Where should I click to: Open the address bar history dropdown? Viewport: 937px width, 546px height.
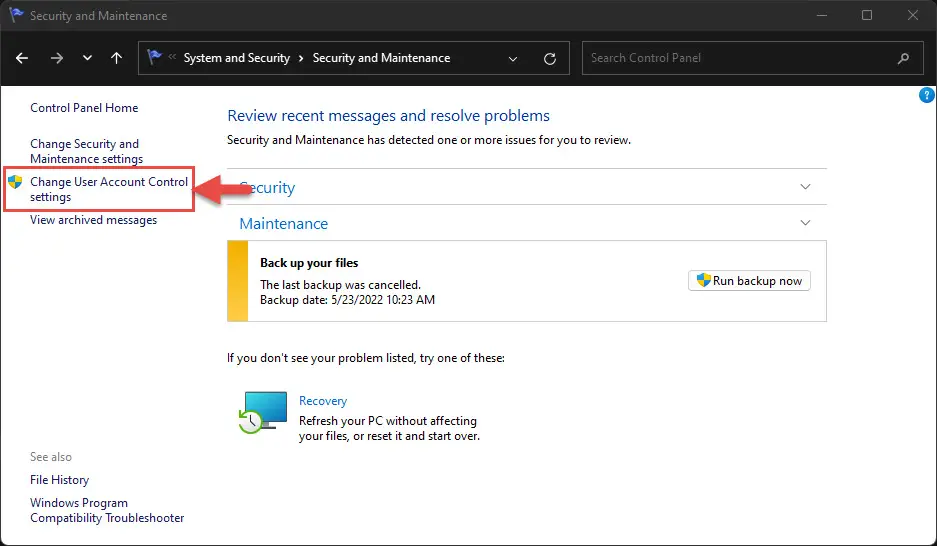(513, 58)
